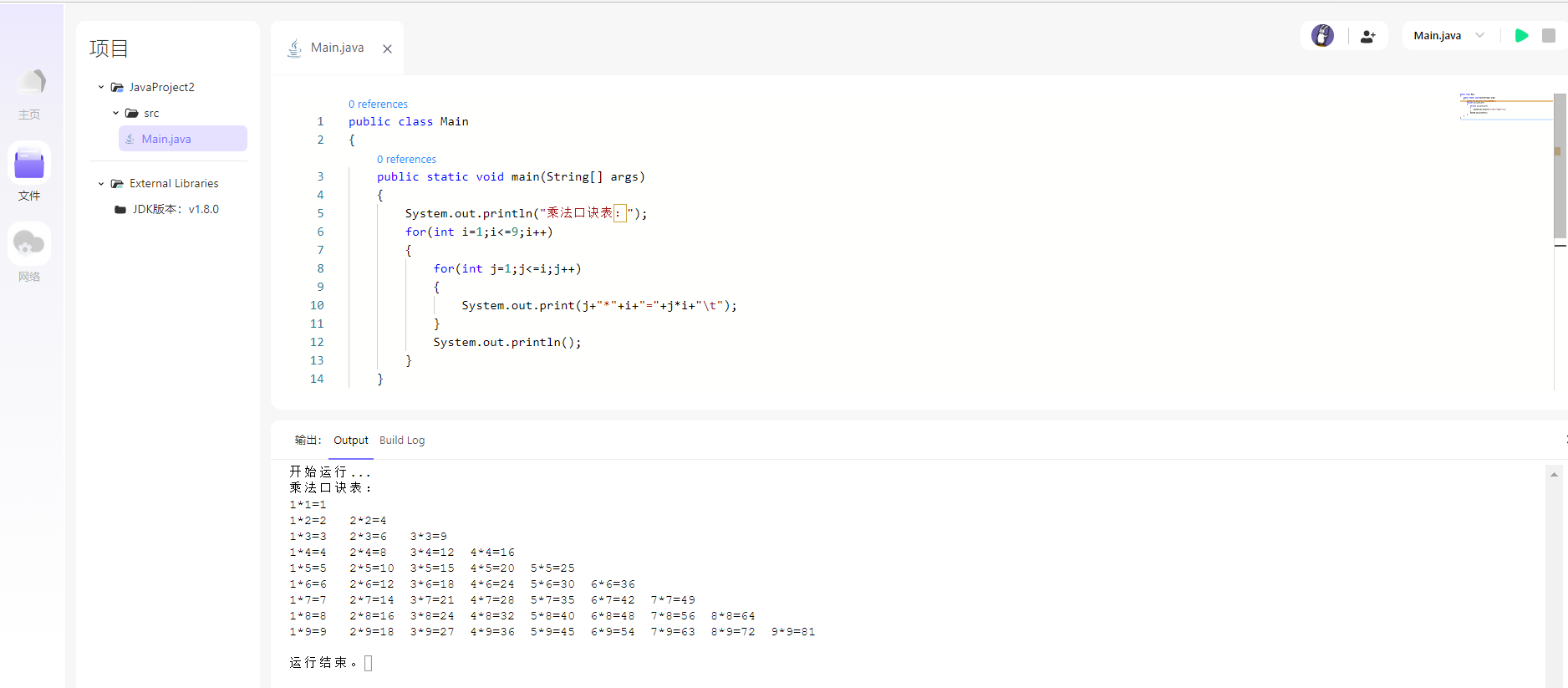This screenshot has width=1568, height=688.
Task: Switch to the Output tab
Action: (x=351, y=440)
